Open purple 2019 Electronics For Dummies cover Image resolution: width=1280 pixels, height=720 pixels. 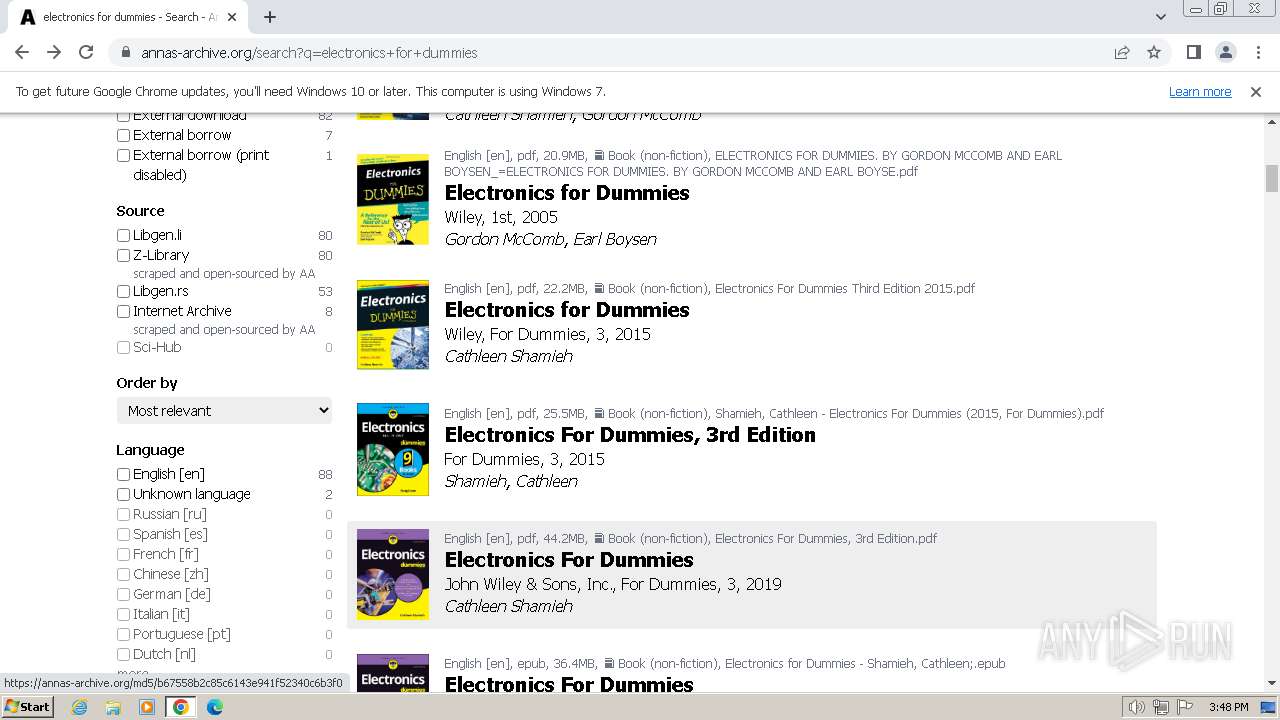click(x=393, y=575)
